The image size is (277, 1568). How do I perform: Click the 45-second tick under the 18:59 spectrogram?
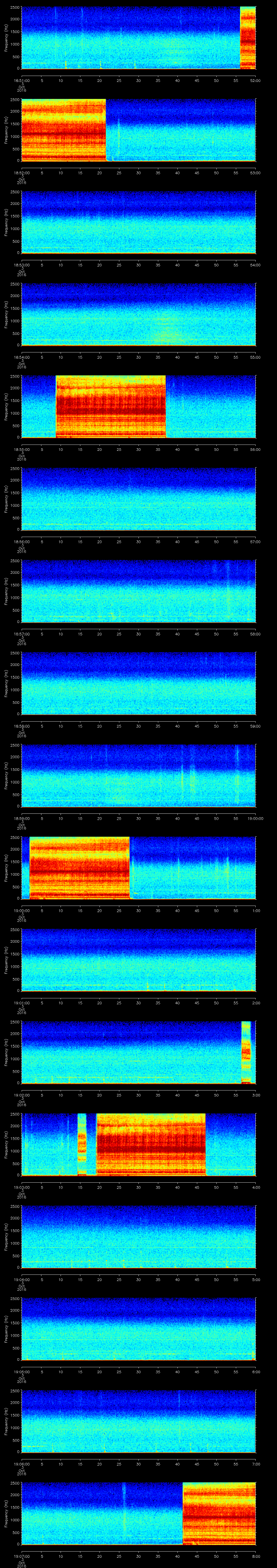197,818
